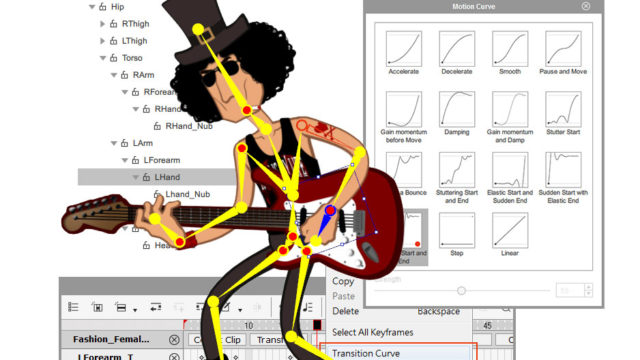Select the 'LHand' tree row label
This screenshot has height=360, width=640.
(x=167, y=177)
